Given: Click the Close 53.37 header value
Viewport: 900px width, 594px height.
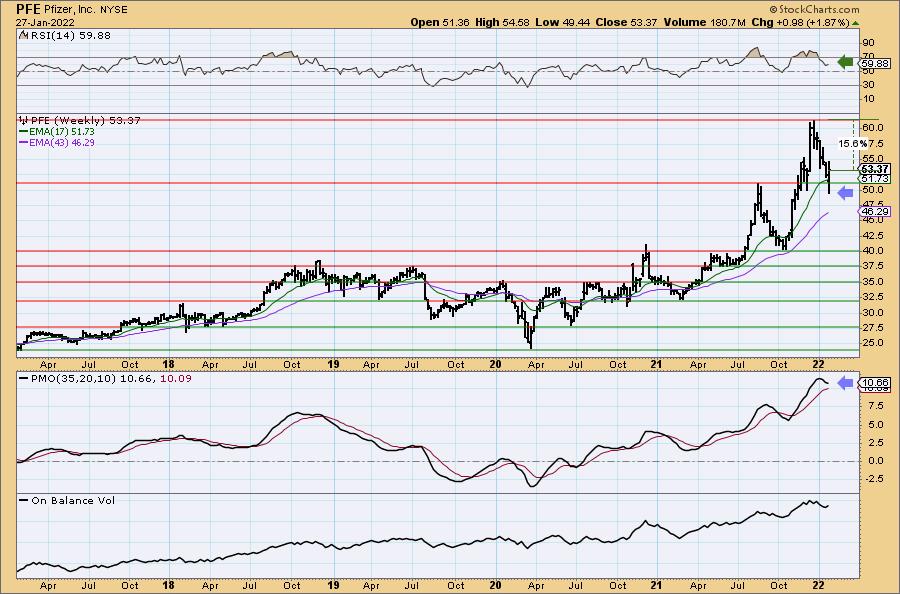Looking at the screenshot, I should click(626, 22).
